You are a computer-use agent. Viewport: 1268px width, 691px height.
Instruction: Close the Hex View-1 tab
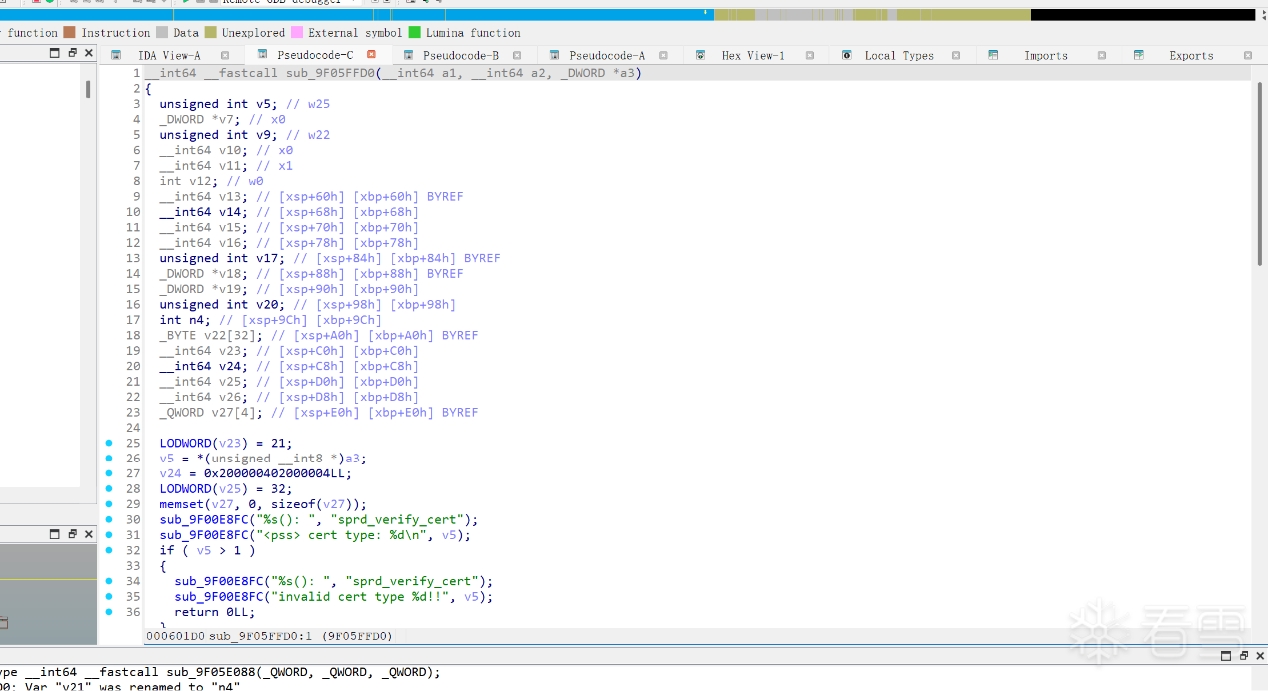point(810,56)
